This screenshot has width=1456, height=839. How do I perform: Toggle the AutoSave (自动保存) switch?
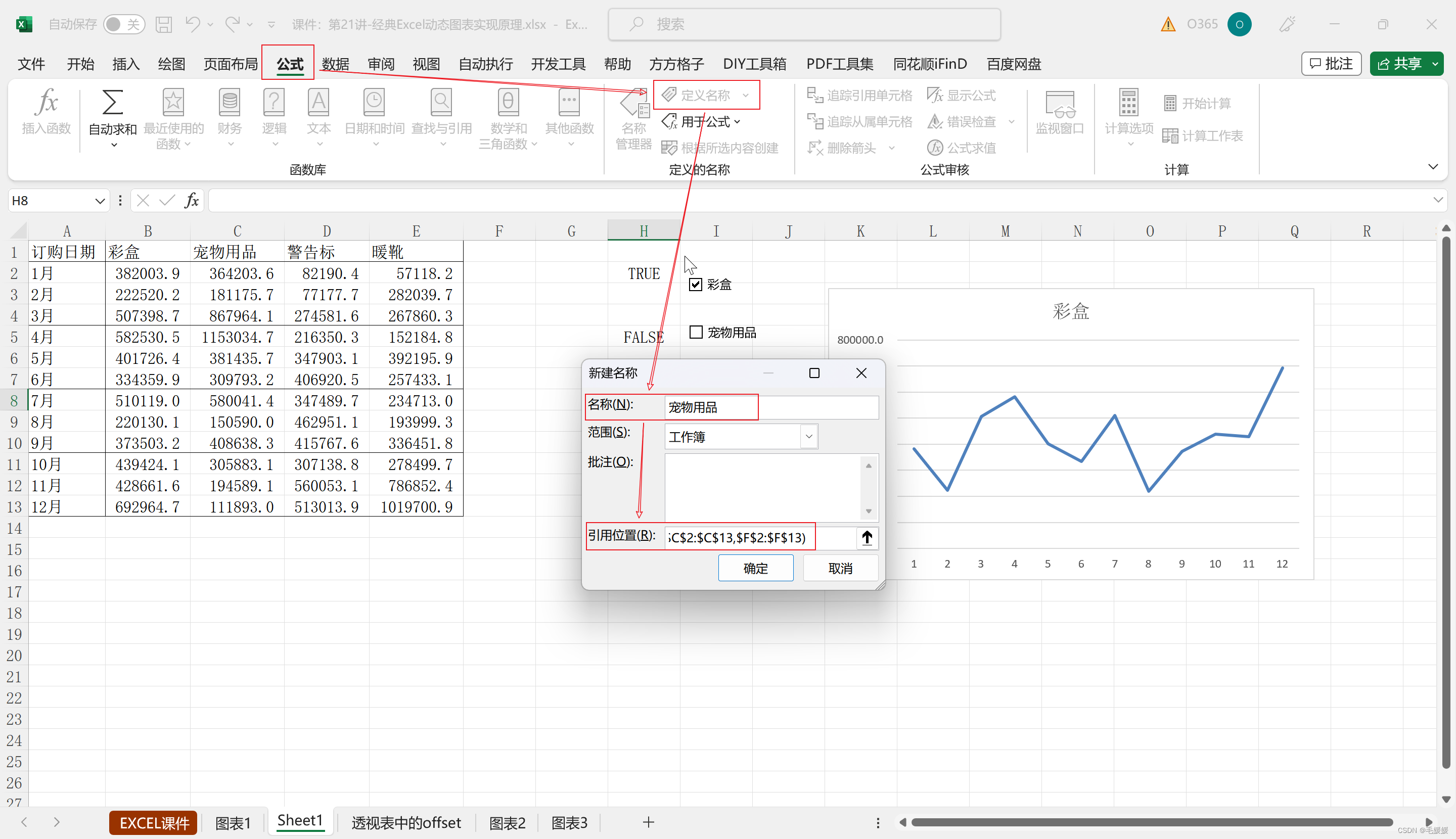[123, 24]
